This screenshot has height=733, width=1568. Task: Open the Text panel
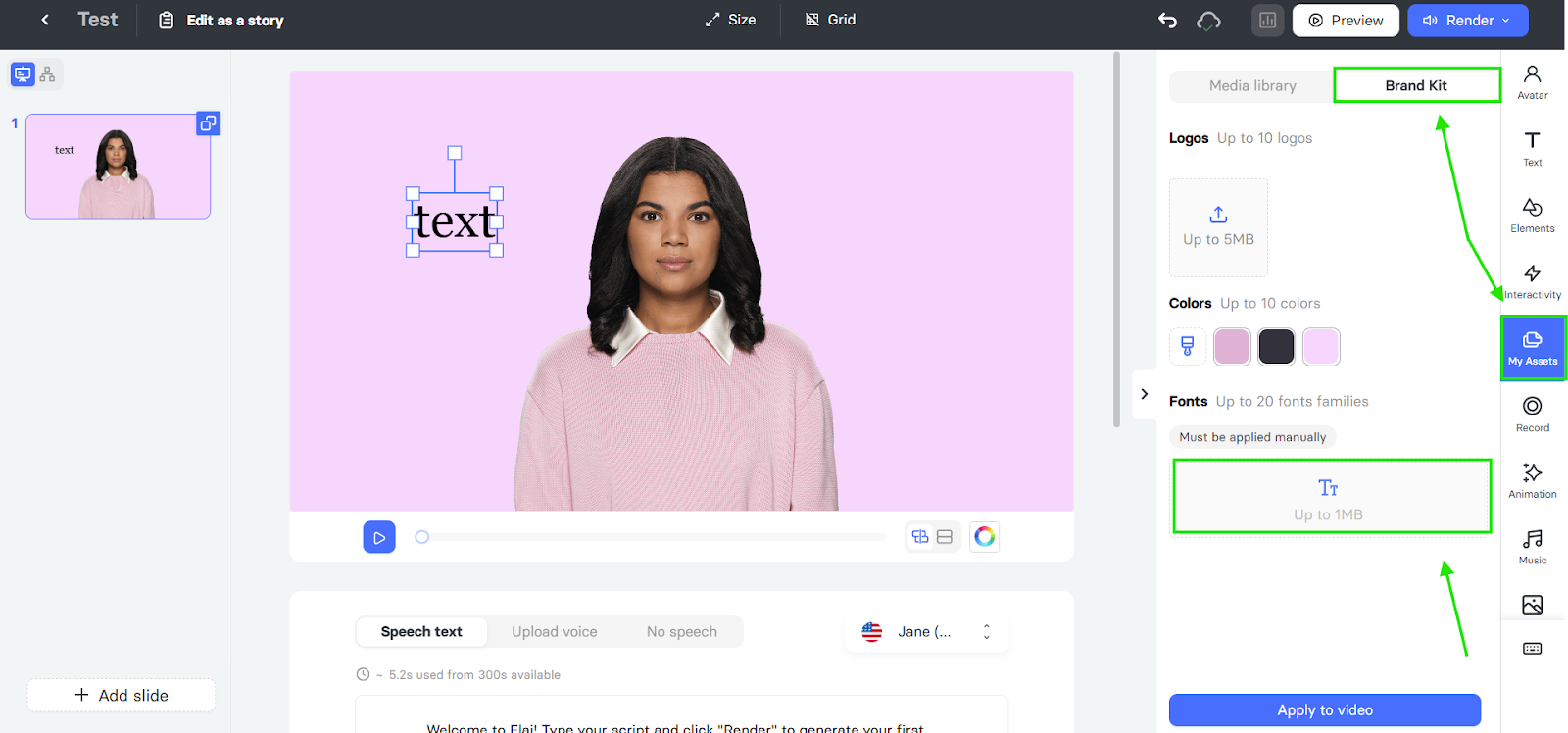click(x=1533, y=149)
